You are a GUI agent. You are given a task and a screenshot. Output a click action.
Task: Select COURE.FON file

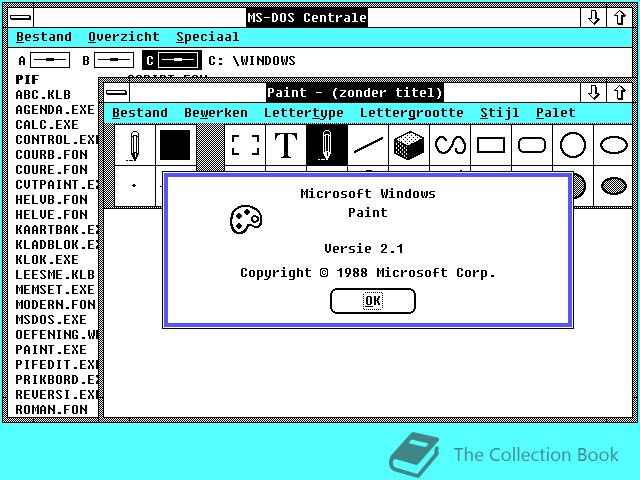(51, 170)
